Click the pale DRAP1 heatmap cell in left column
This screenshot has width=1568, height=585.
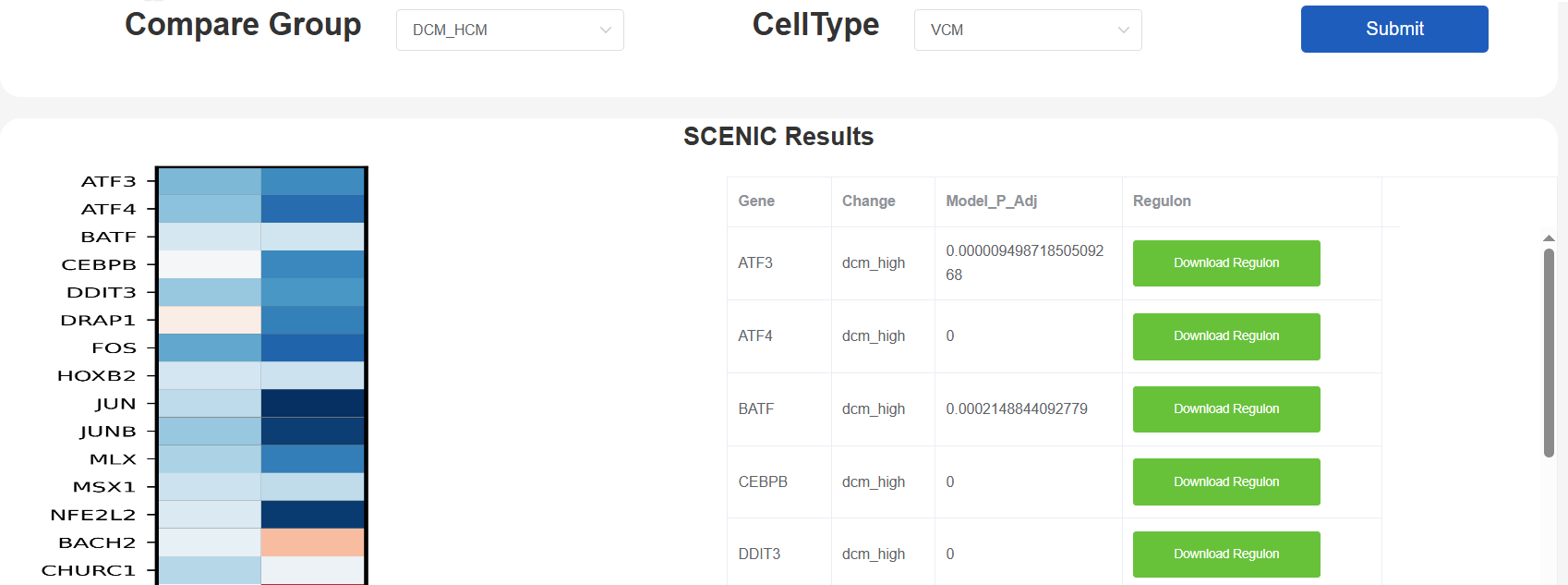click(210, 320)
